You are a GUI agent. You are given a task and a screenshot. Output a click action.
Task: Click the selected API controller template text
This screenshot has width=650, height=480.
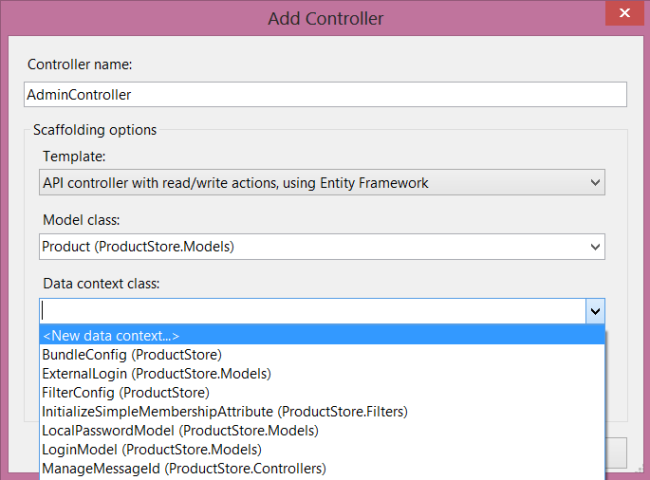[235, 183]
